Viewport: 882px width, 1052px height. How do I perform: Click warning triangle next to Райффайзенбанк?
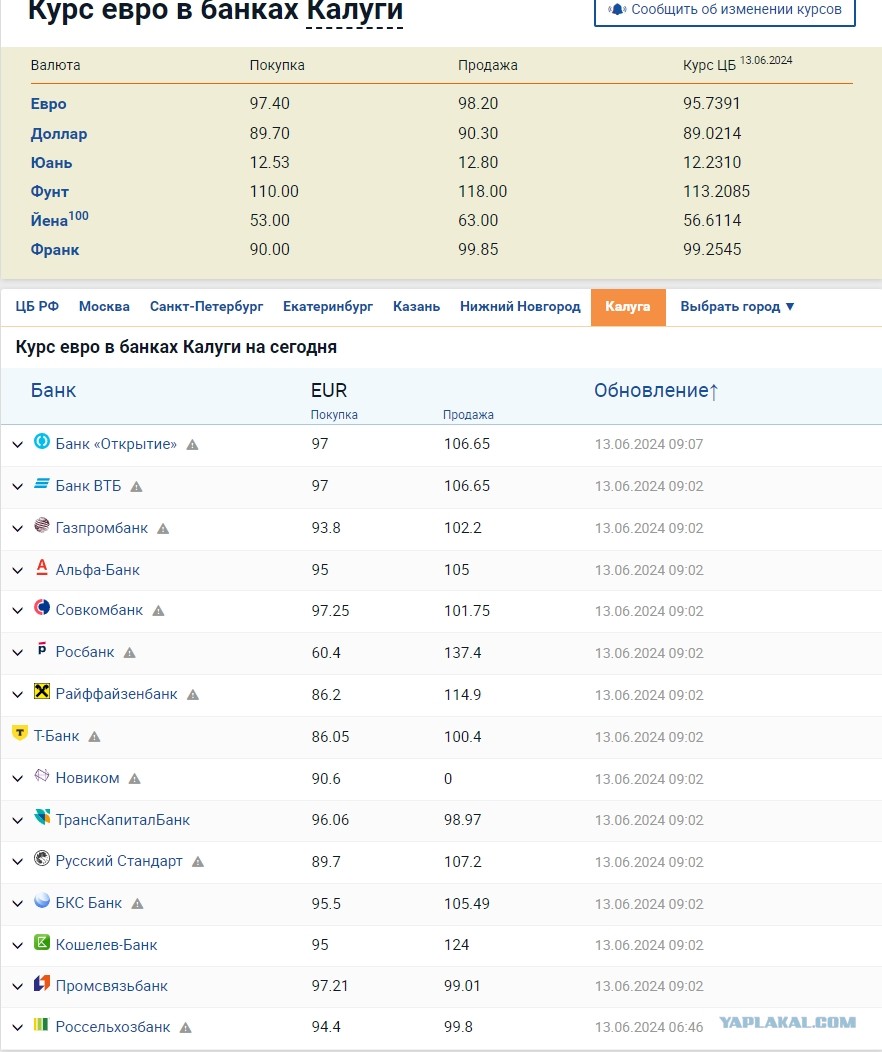click(193, 694)
